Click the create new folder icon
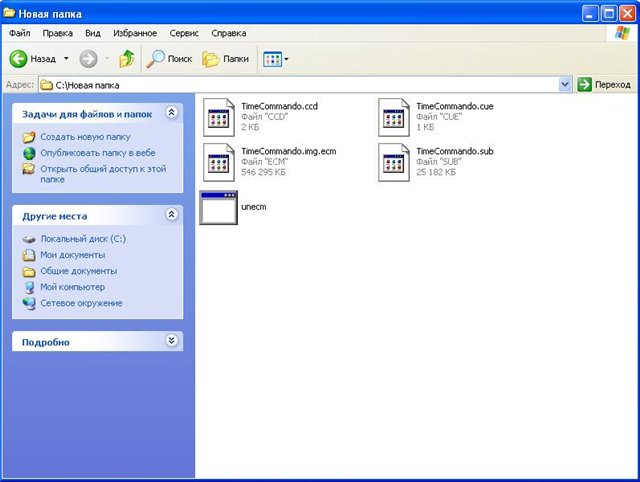Screen dimensions: 640x482 [x=29, y=137]
